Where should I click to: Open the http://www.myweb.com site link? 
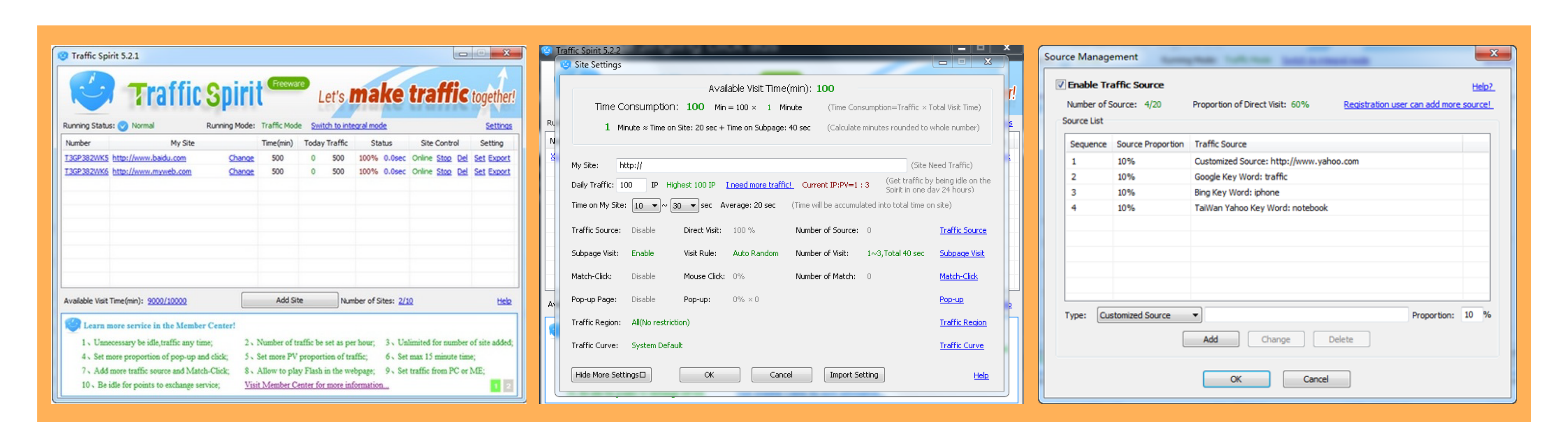151,172
